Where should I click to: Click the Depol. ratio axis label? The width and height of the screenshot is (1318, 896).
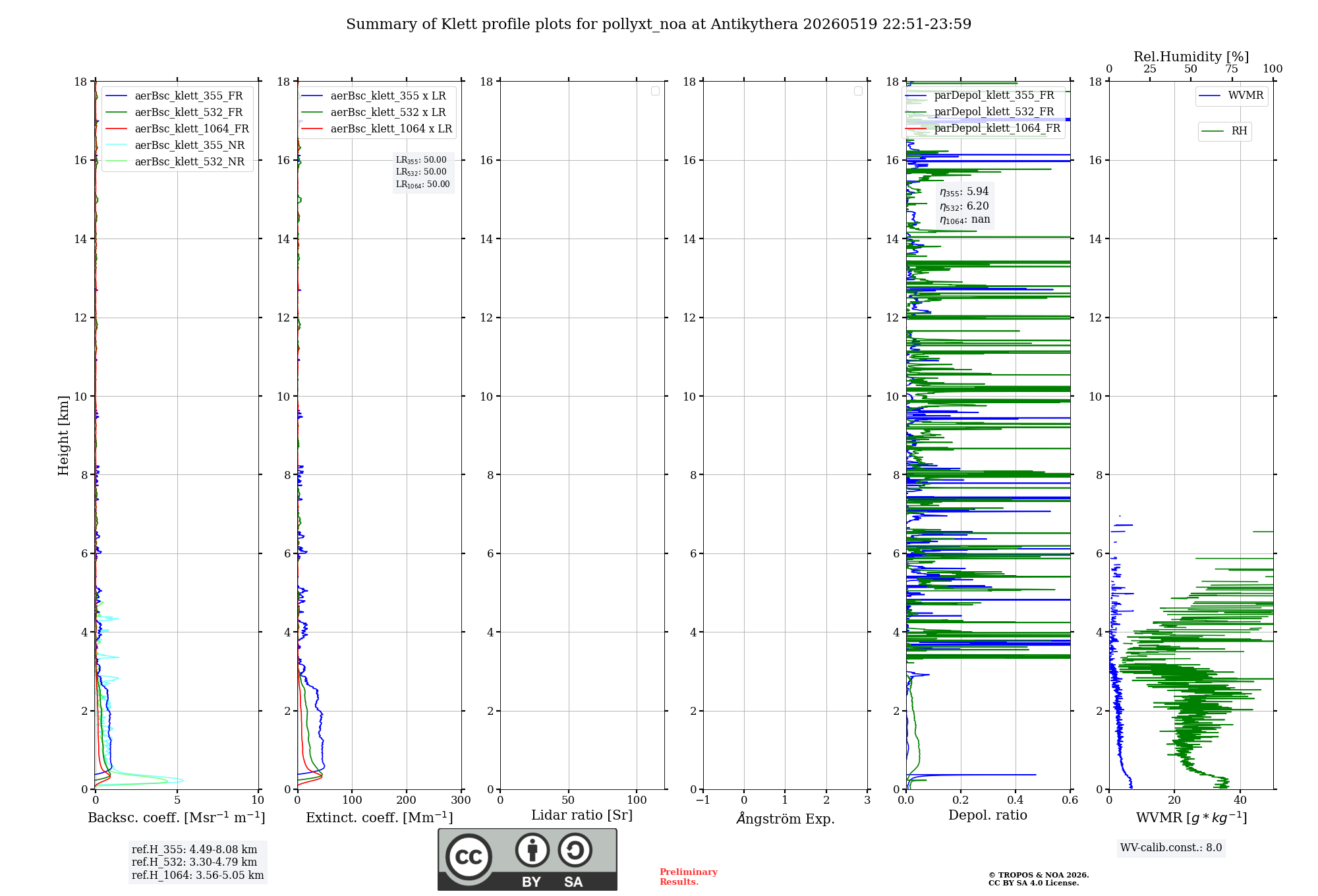point(988,815)
